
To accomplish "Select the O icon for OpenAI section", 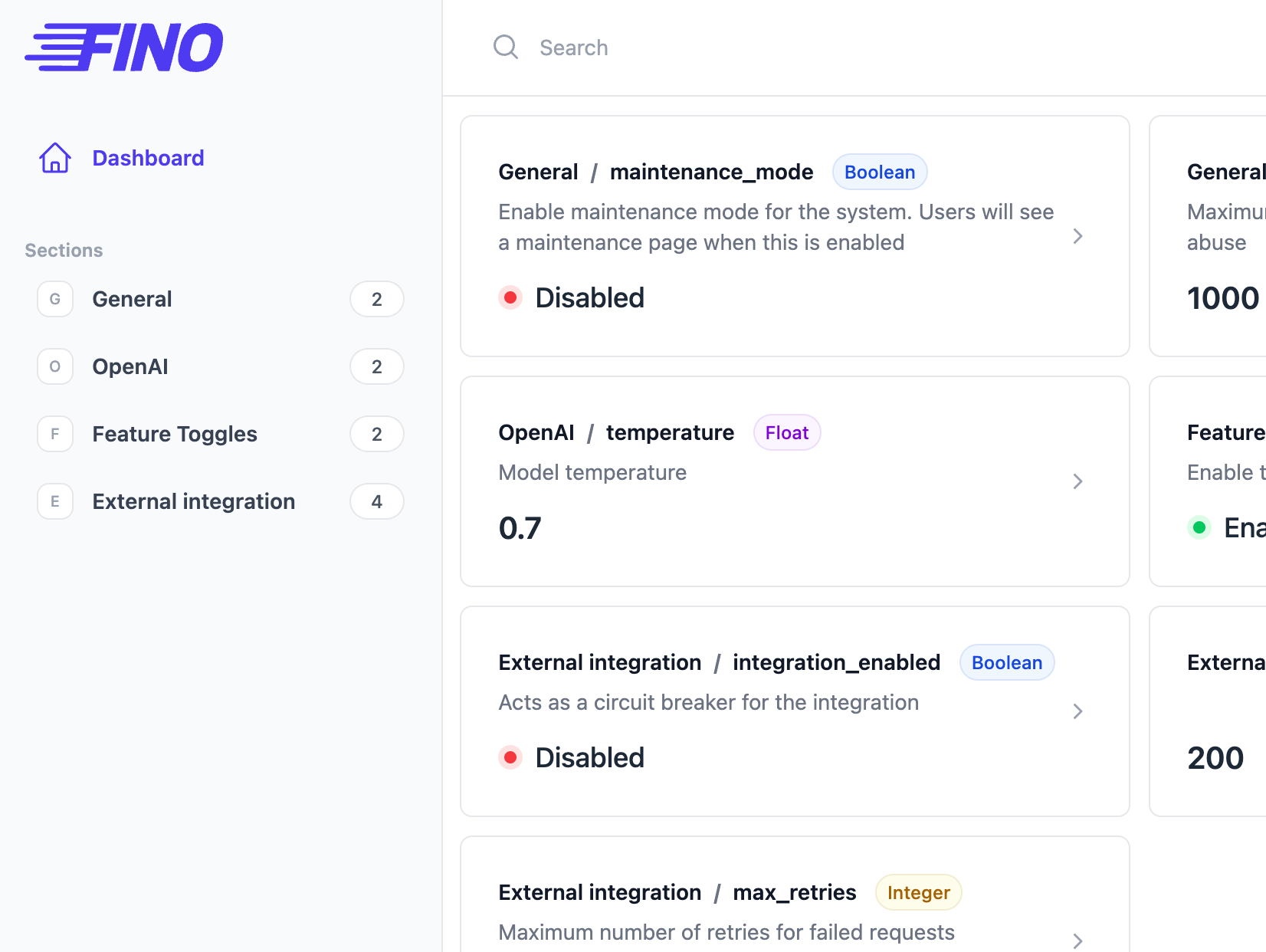I will (54, 366).
